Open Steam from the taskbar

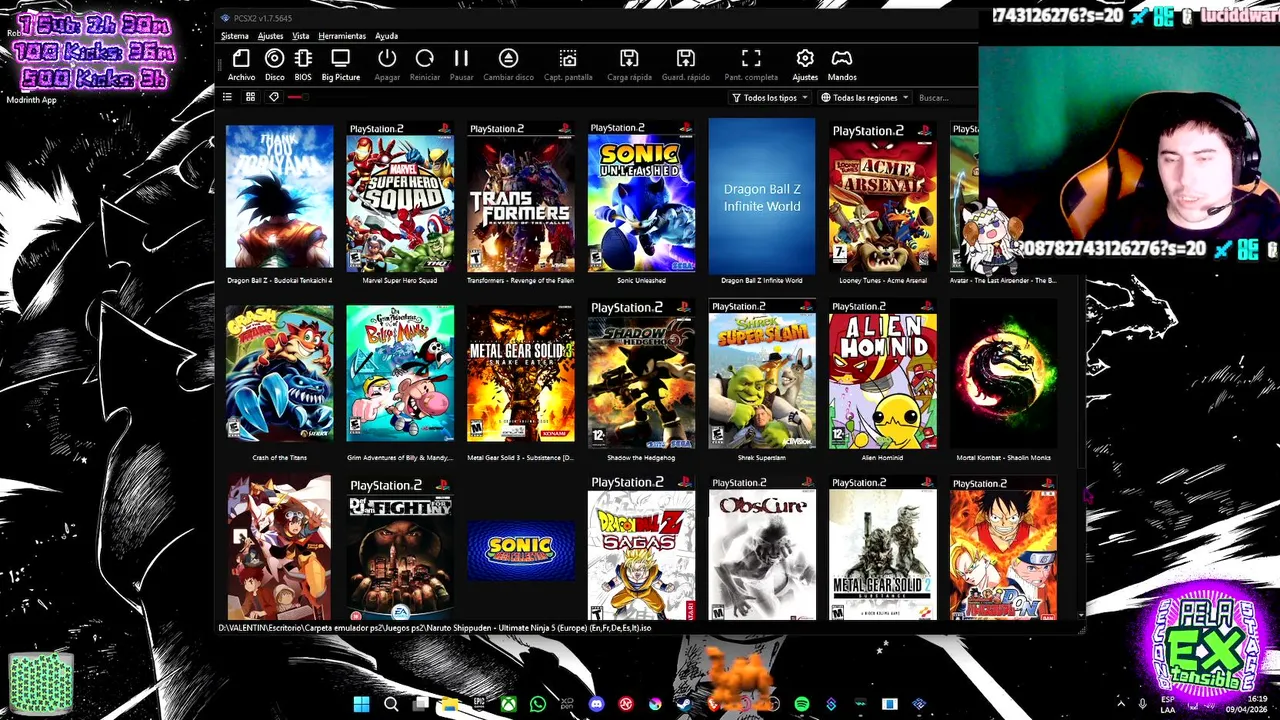click(x=684, y=705)
